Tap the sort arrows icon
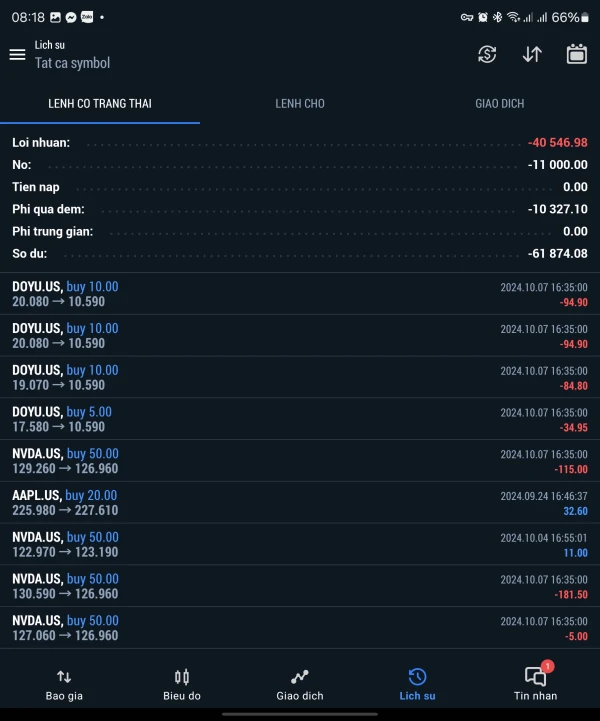Viewport: 600px width, 721px height. [x=532, y=54]
